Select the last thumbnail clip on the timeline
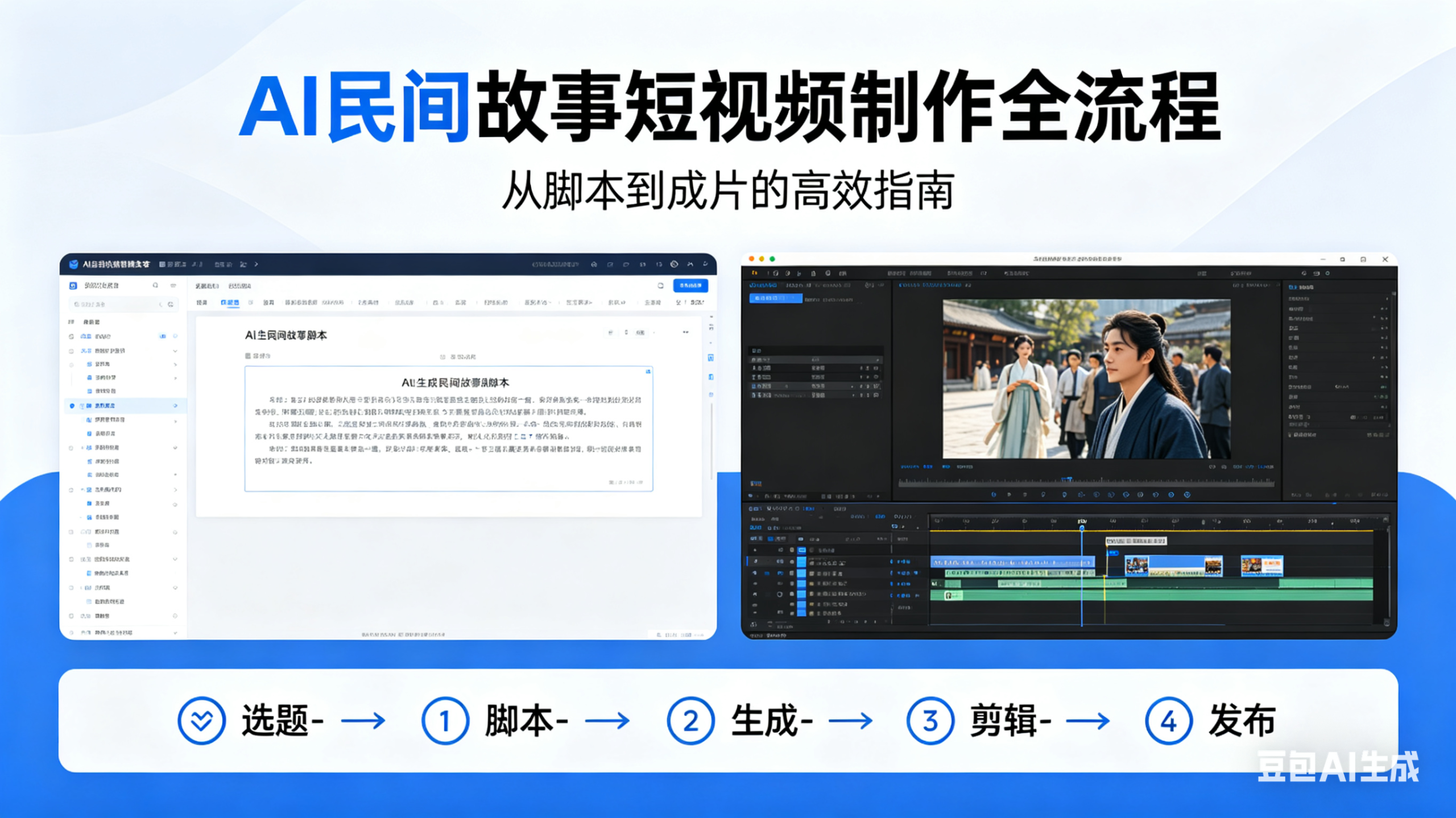This screenshot has height=818, width=1456. pos(1261,566)
